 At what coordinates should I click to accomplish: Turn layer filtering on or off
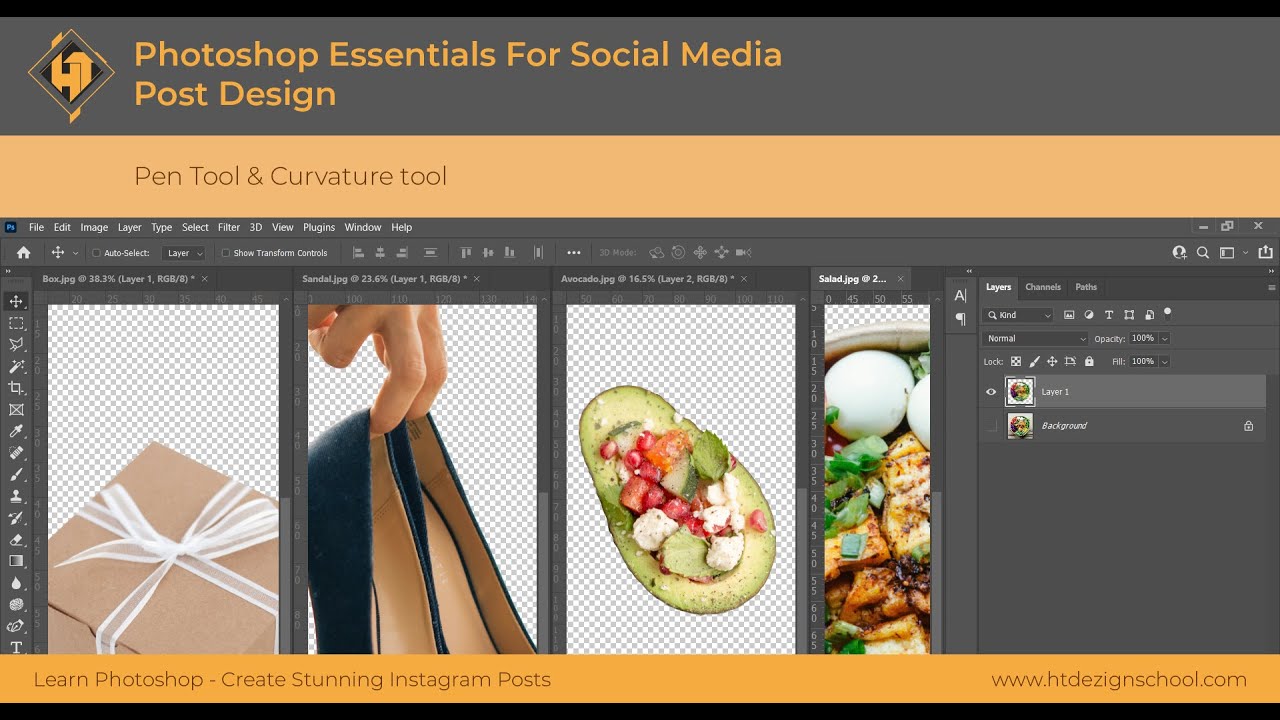(1167, 313)
